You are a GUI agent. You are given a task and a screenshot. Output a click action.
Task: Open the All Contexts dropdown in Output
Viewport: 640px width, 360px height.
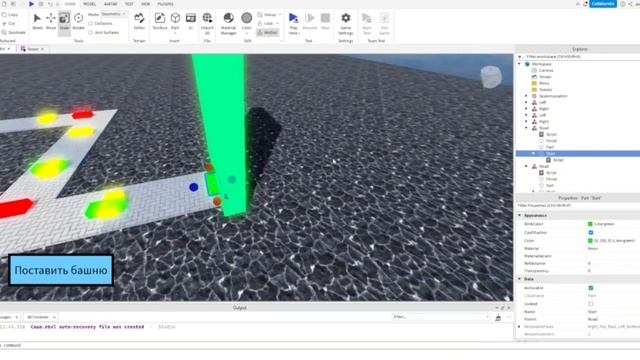point(41,317)
